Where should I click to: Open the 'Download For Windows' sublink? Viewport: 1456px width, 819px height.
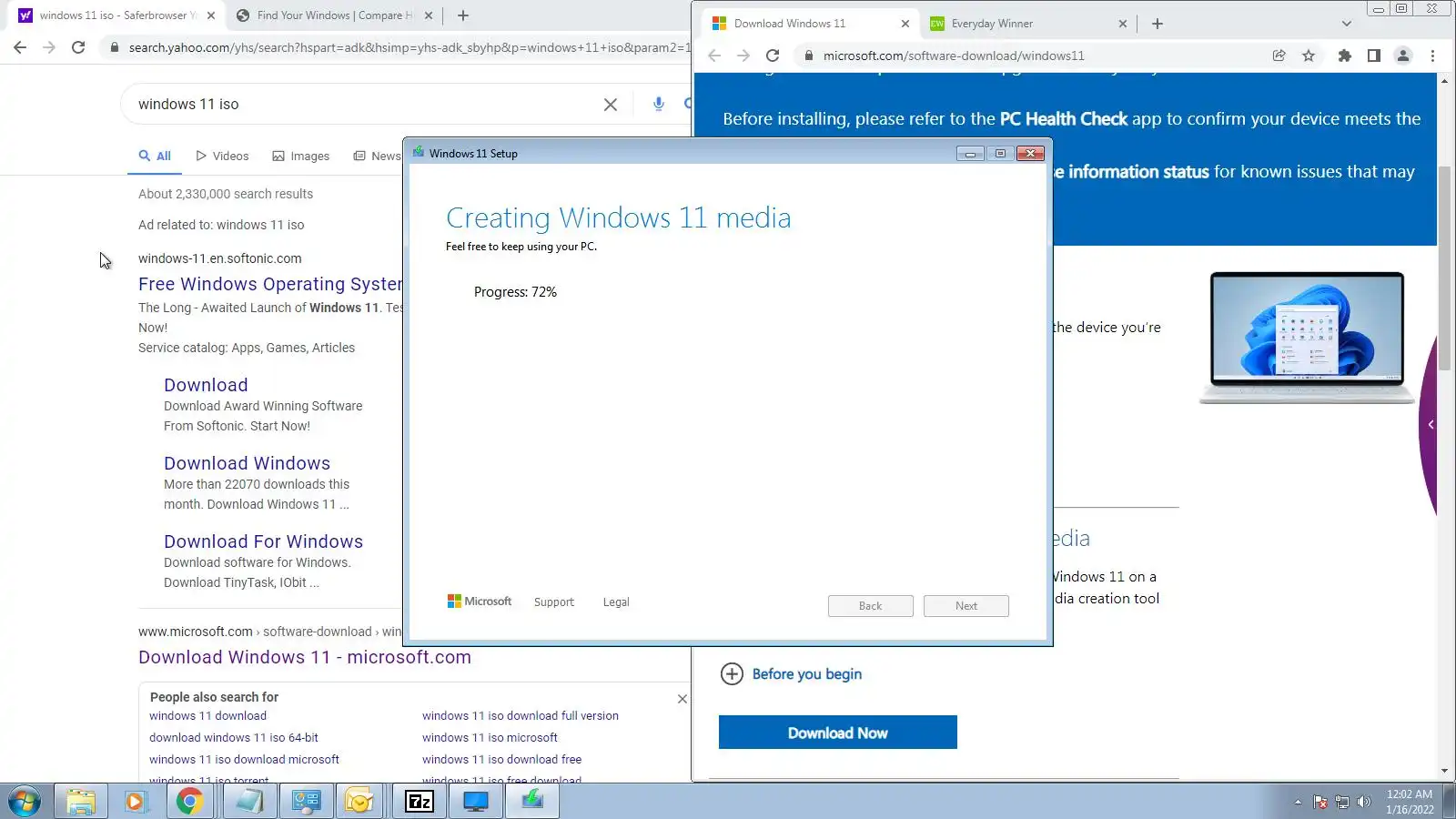[263, 541]
